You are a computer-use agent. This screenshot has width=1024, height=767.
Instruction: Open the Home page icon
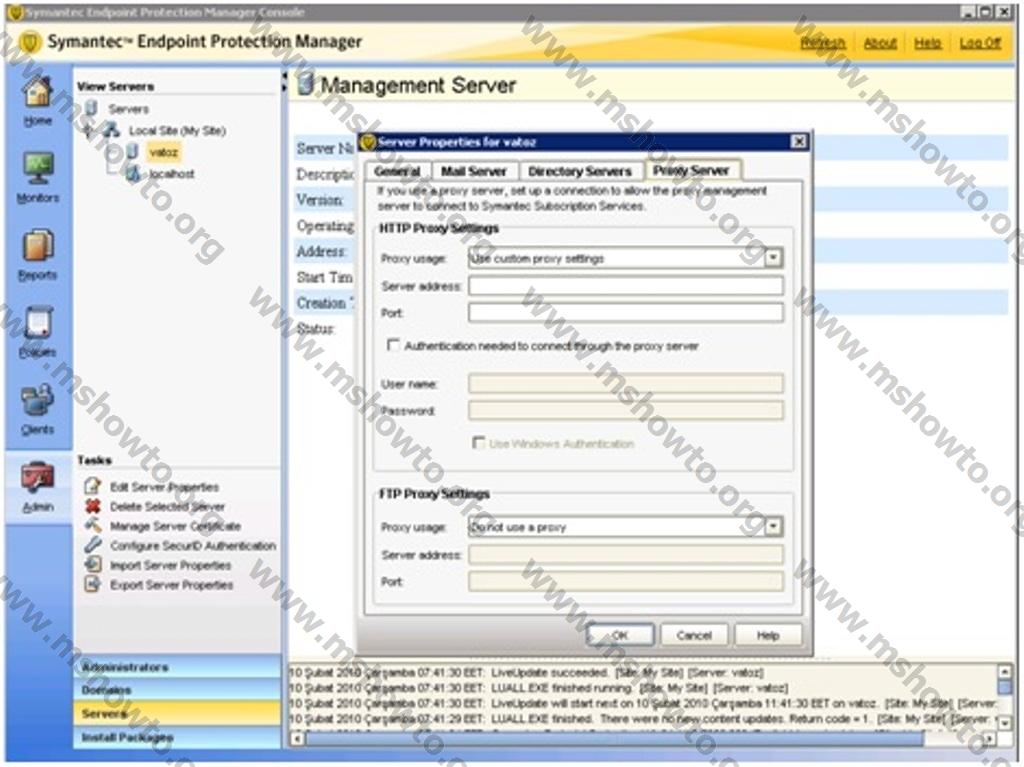point(37,100)
